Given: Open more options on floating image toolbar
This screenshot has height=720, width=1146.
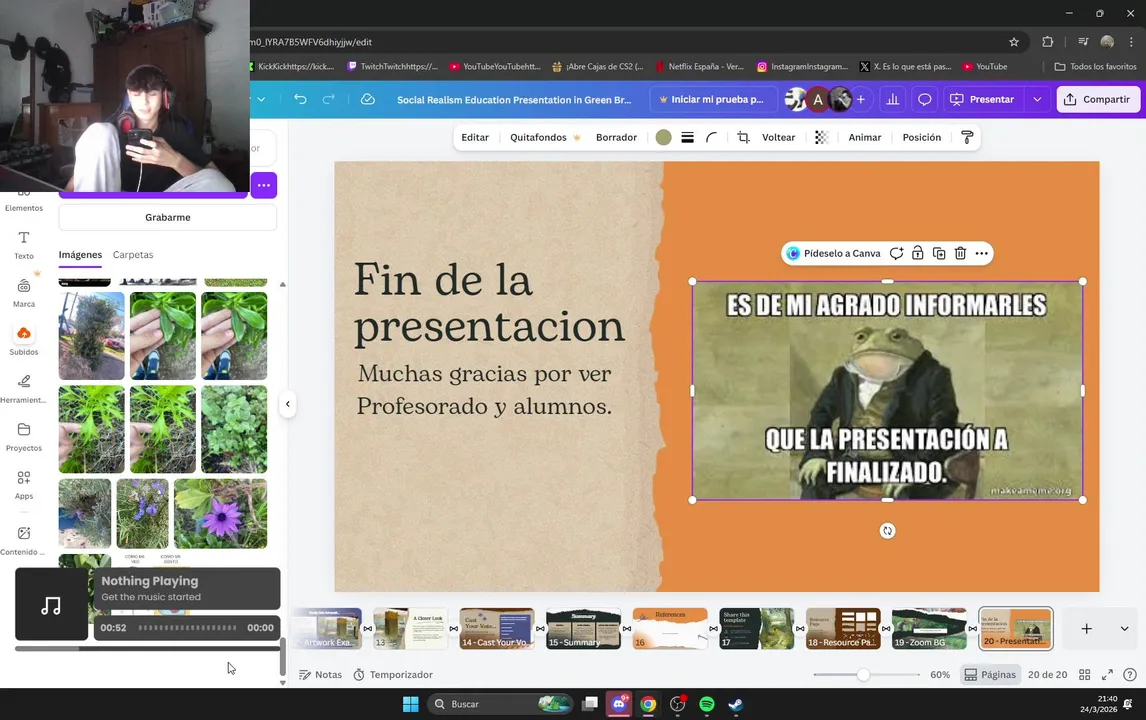Looking at the screenshot, I should (982, 254).
